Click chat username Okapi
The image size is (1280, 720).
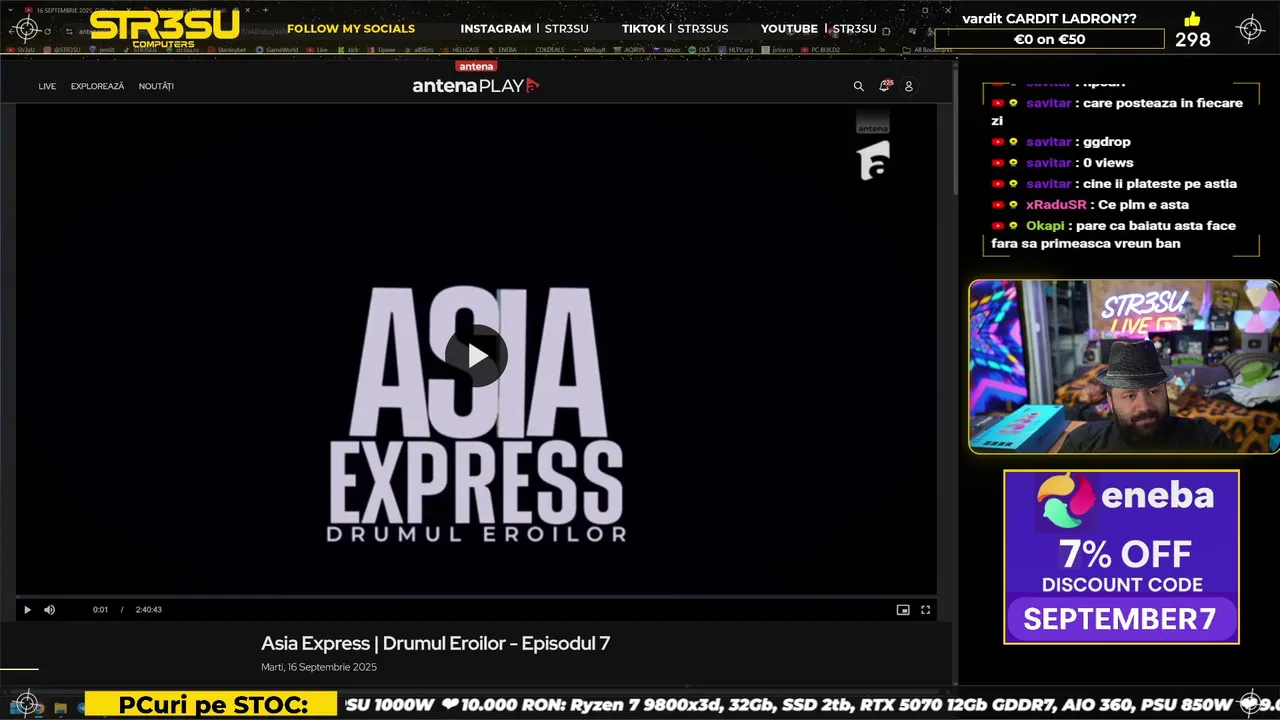[x=1045, y=226]
